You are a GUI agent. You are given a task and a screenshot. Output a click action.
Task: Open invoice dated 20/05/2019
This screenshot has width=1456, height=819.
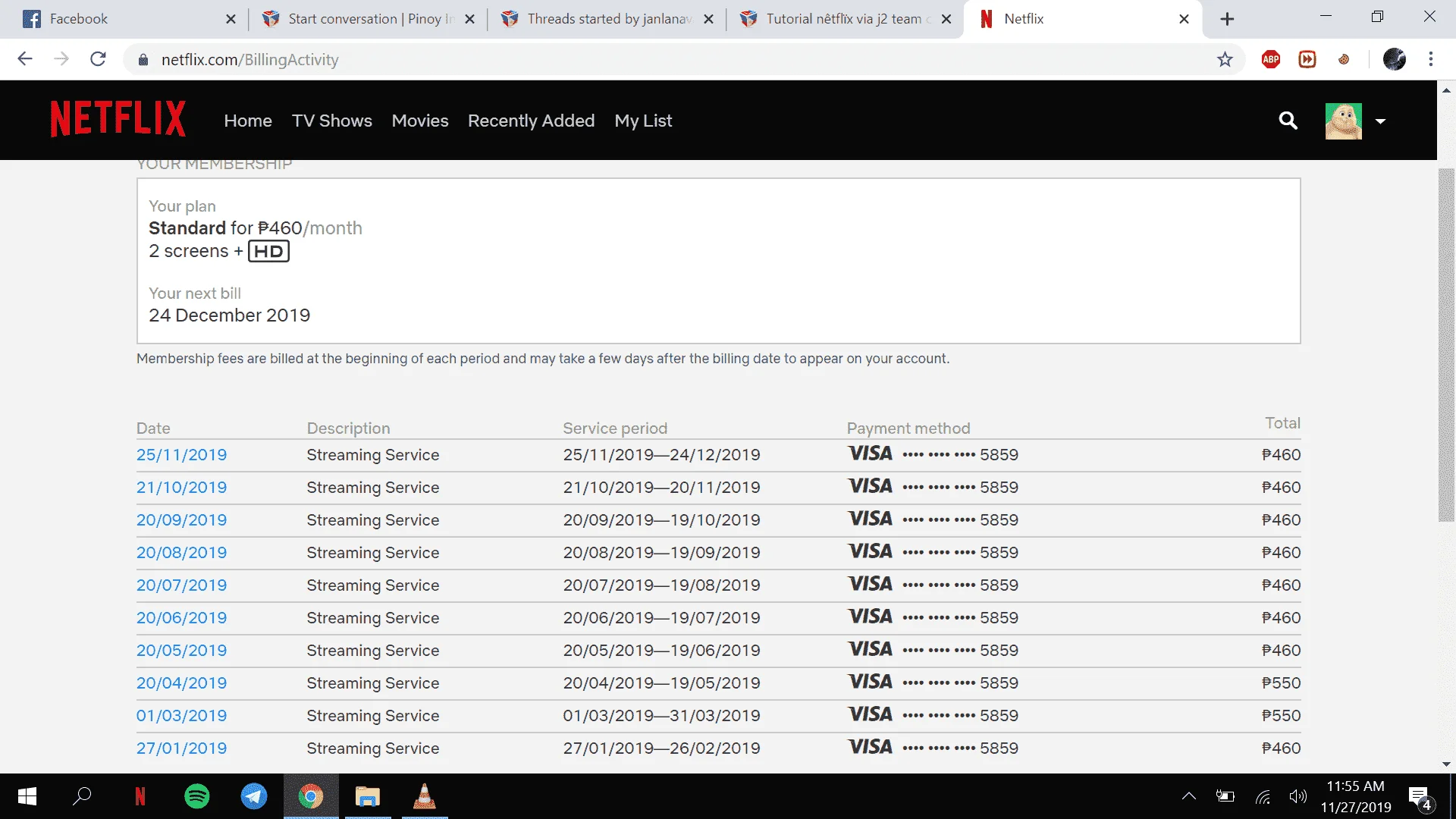181,651
